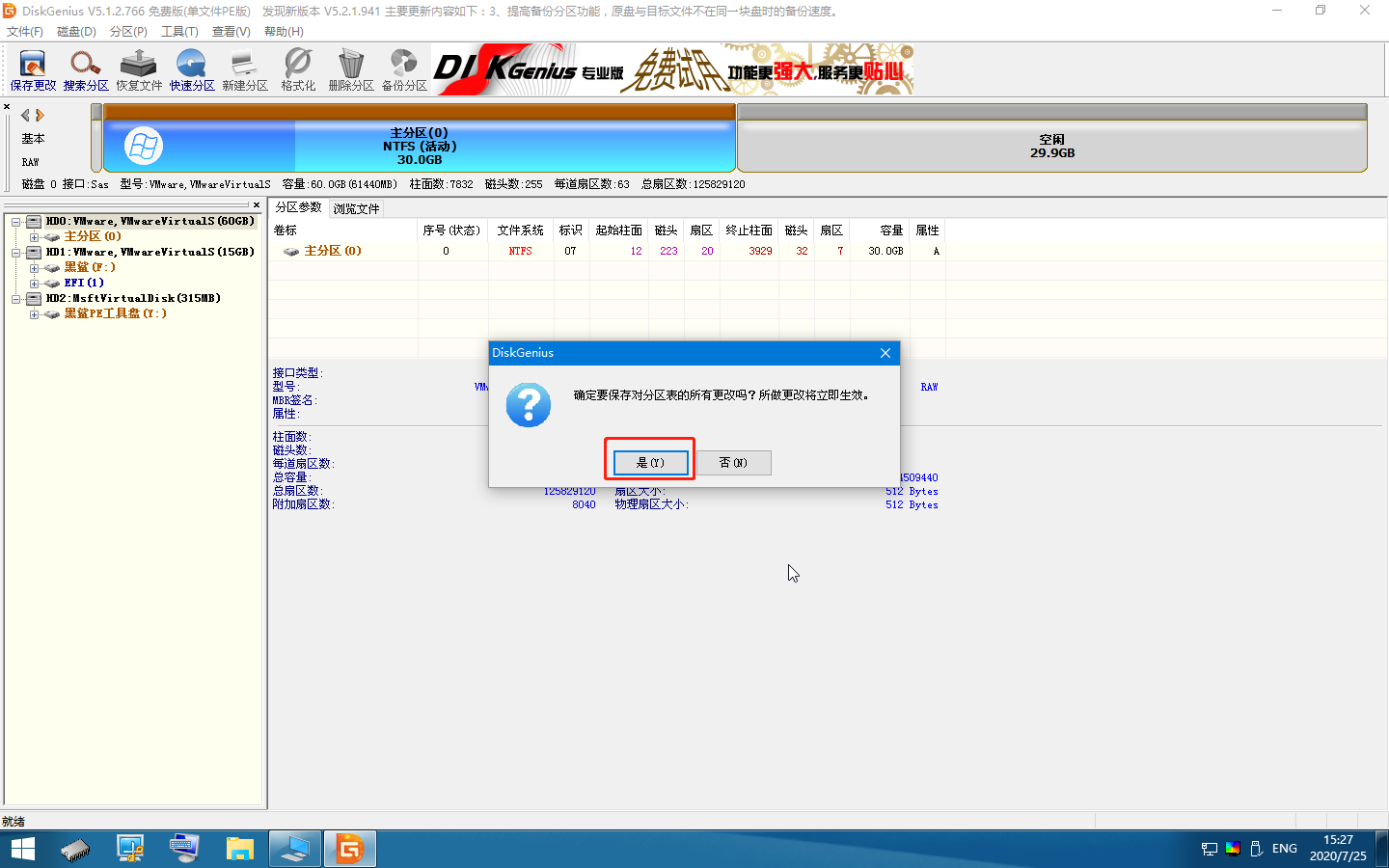Close the disk map panel with its X
Viewport: 1389px width, 868px height.
point(7,107)
